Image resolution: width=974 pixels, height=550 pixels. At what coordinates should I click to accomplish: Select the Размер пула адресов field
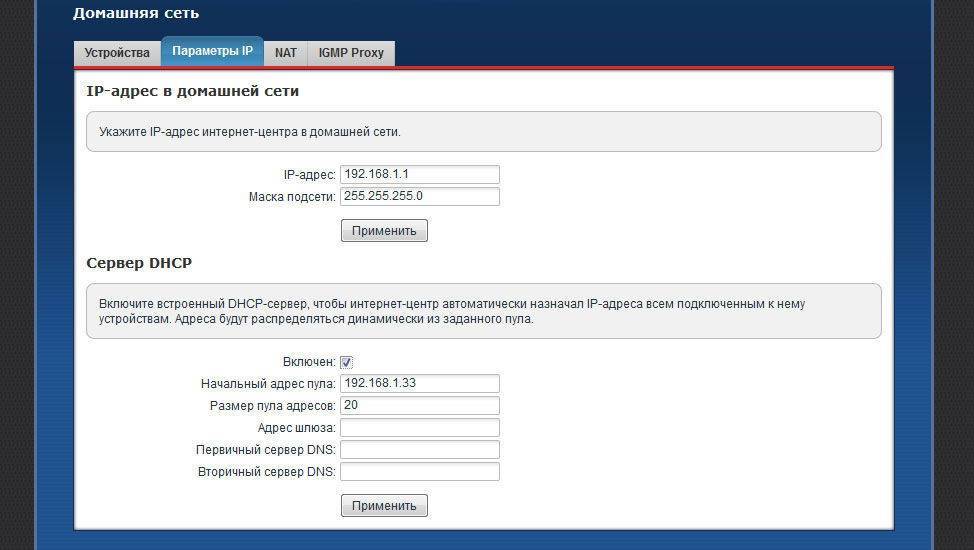coord(419,405)
